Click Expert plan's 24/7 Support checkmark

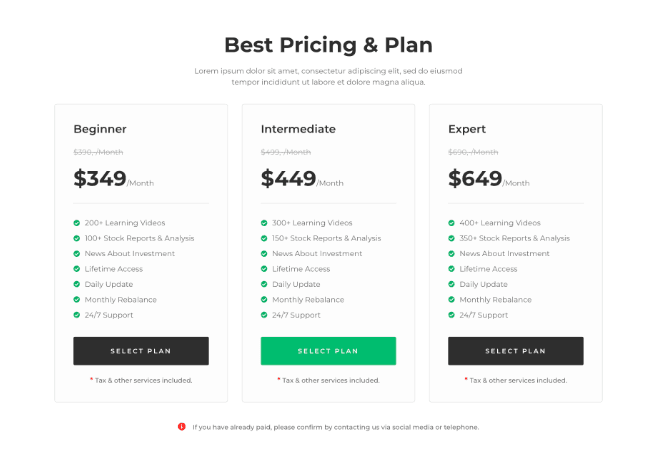pos(452,315)
